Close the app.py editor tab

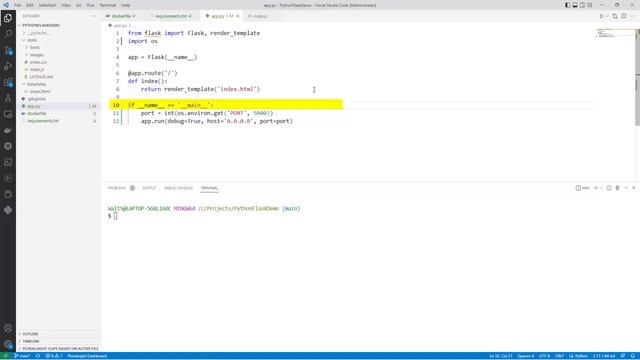(238, 16)
